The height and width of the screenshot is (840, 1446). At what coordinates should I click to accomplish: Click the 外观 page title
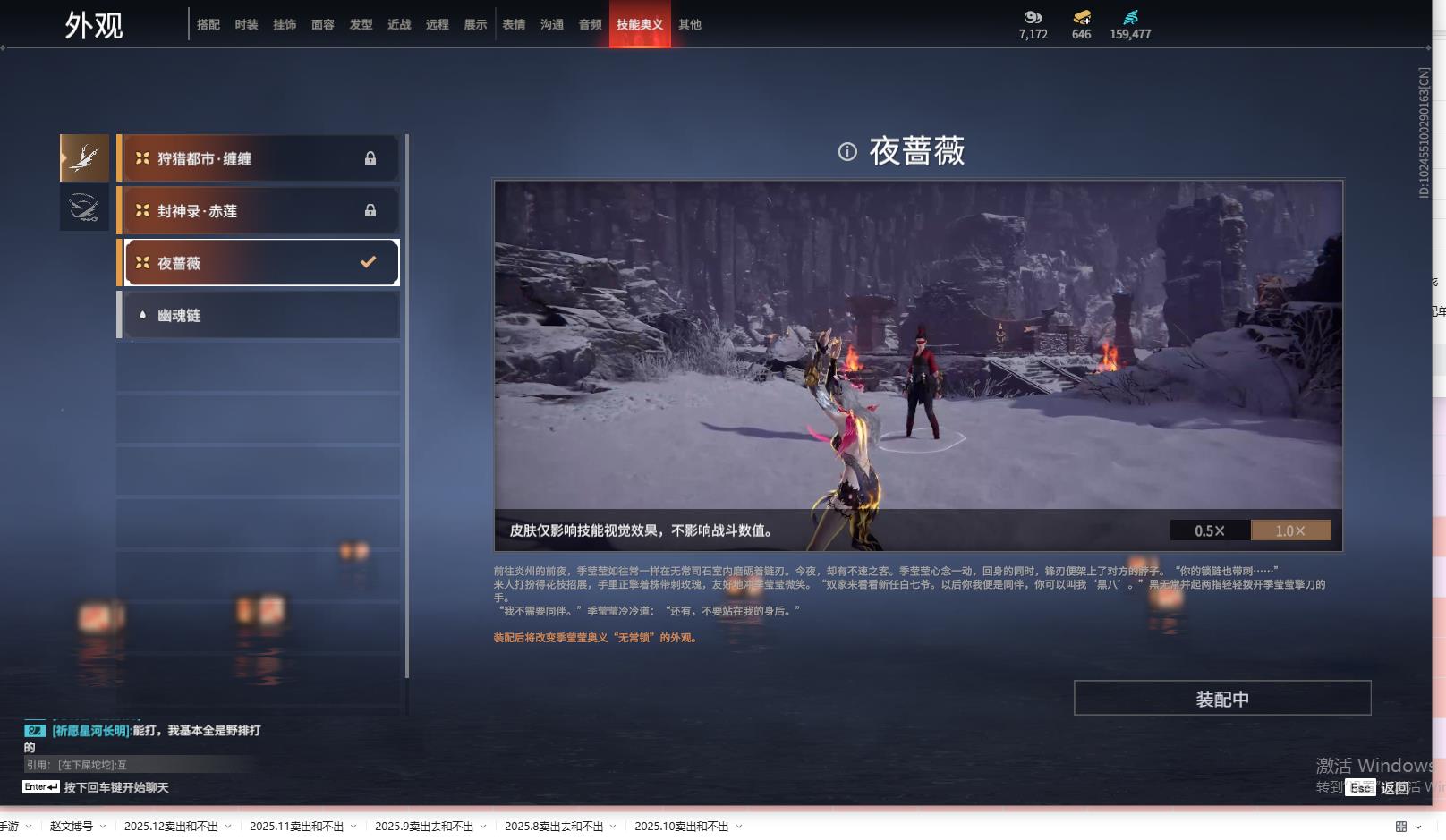coord(94,25)
